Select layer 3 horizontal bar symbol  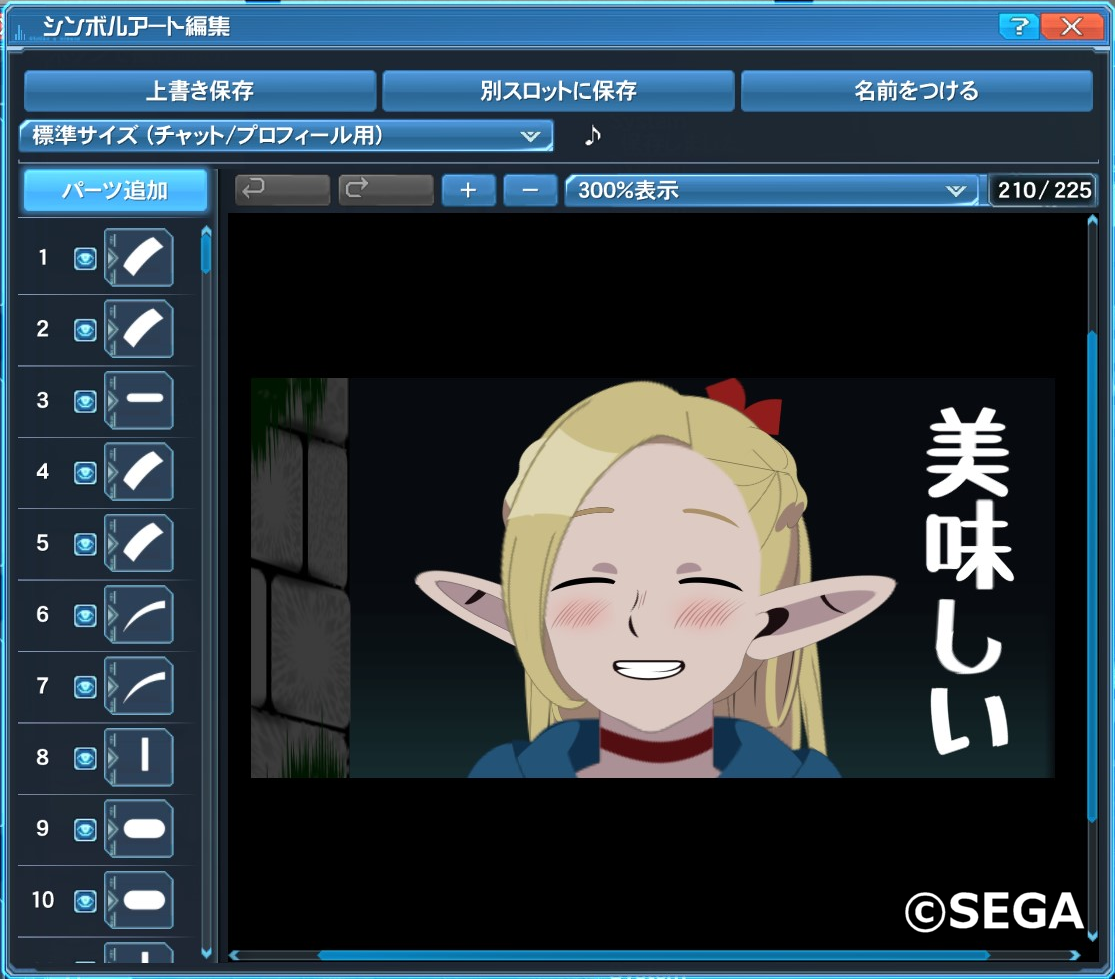tap(139, 400)
